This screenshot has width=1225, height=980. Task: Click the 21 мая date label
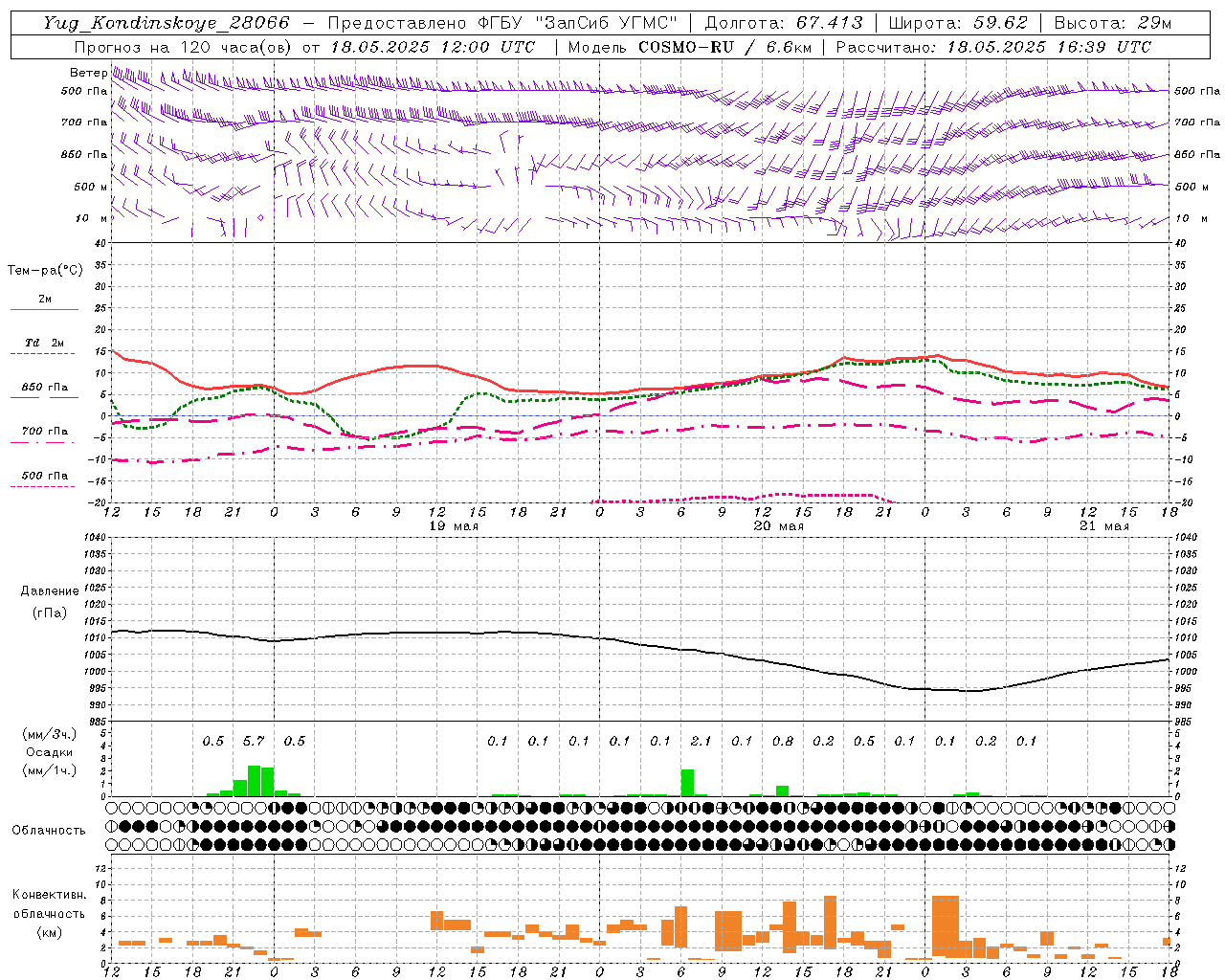1104,526
